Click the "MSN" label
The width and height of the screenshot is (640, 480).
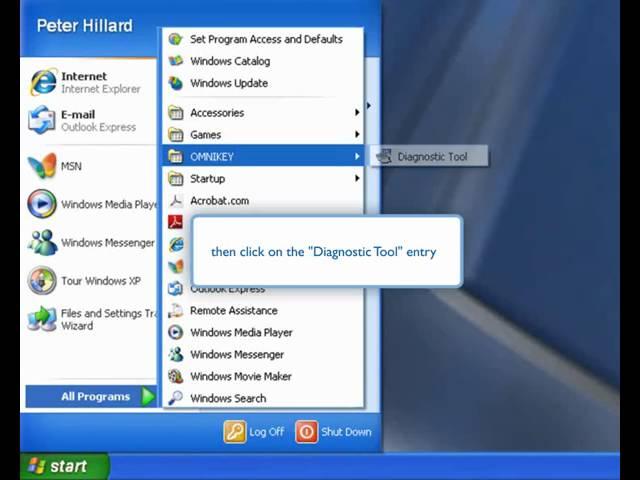(x=71, y=166)
